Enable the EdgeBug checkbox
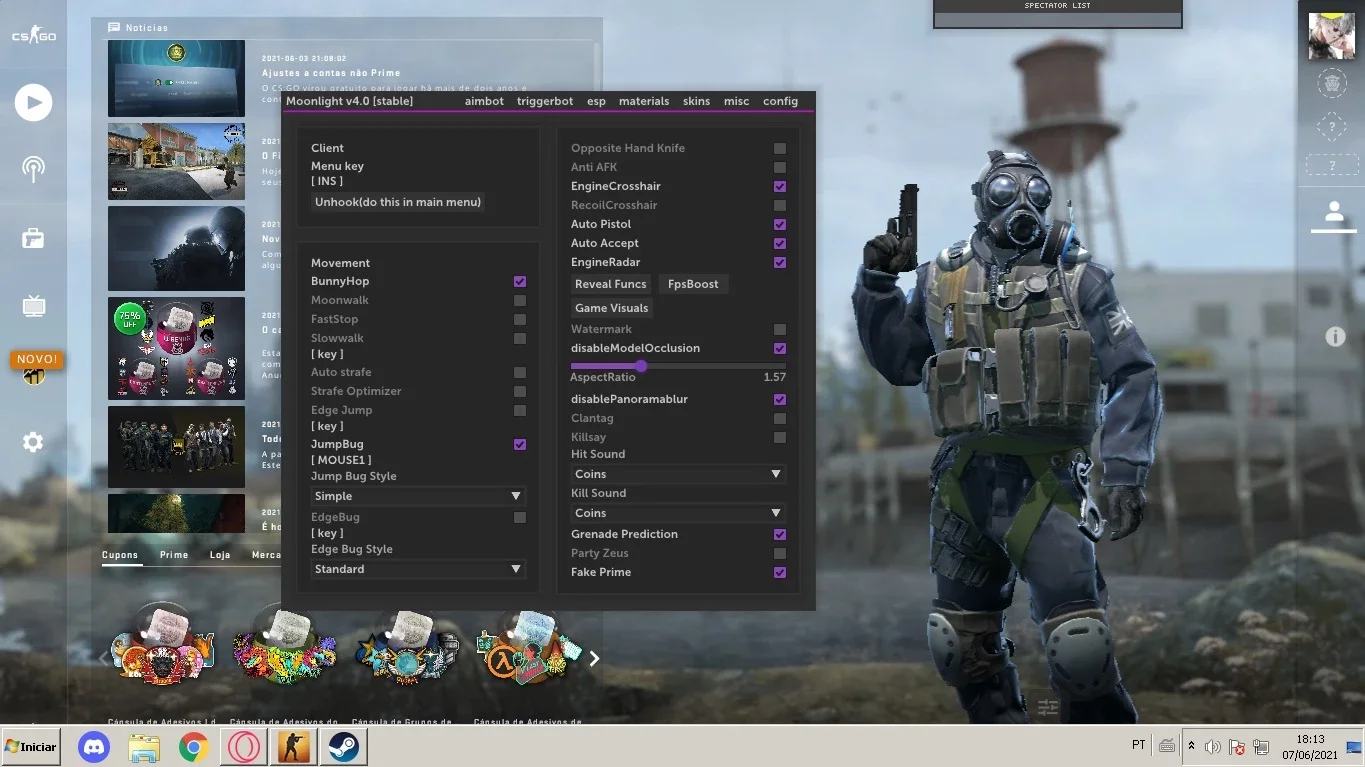1365x767 pixels. 520,518
